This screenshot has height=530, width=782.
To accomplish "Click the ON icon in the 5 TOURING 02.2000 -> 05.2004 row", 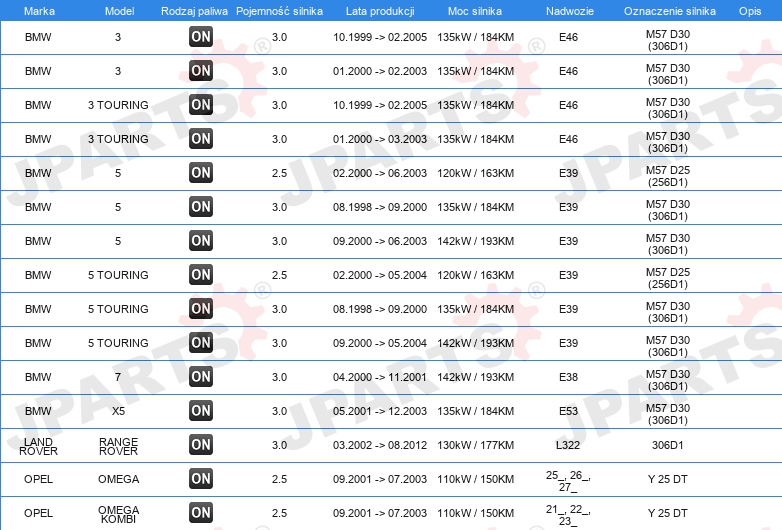I will tap(201, 274).
